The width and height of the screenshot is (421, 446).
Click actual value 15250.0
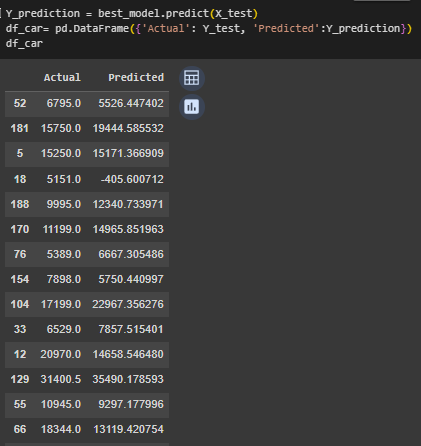(61, 153)
